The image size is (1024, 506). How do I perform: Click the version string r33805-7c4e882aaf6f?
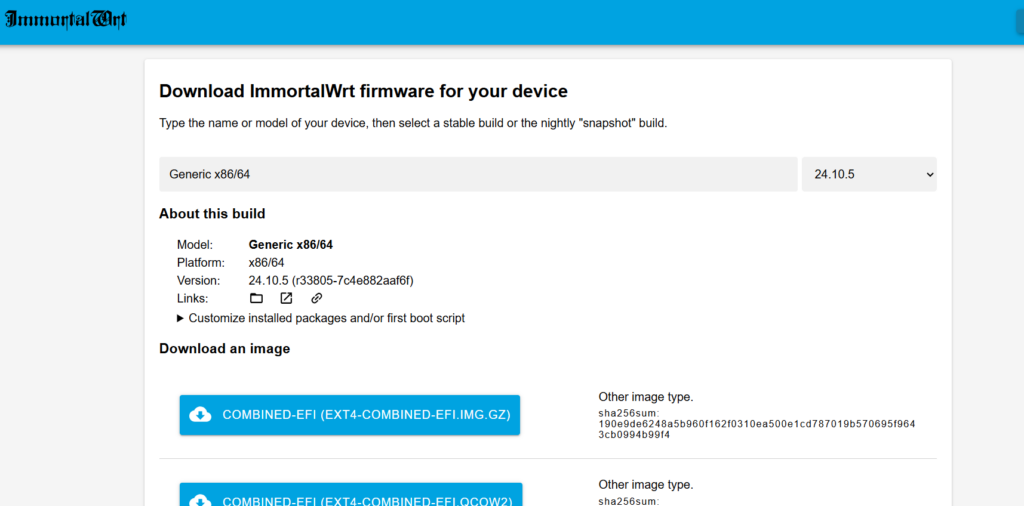[x=352, y=280]
